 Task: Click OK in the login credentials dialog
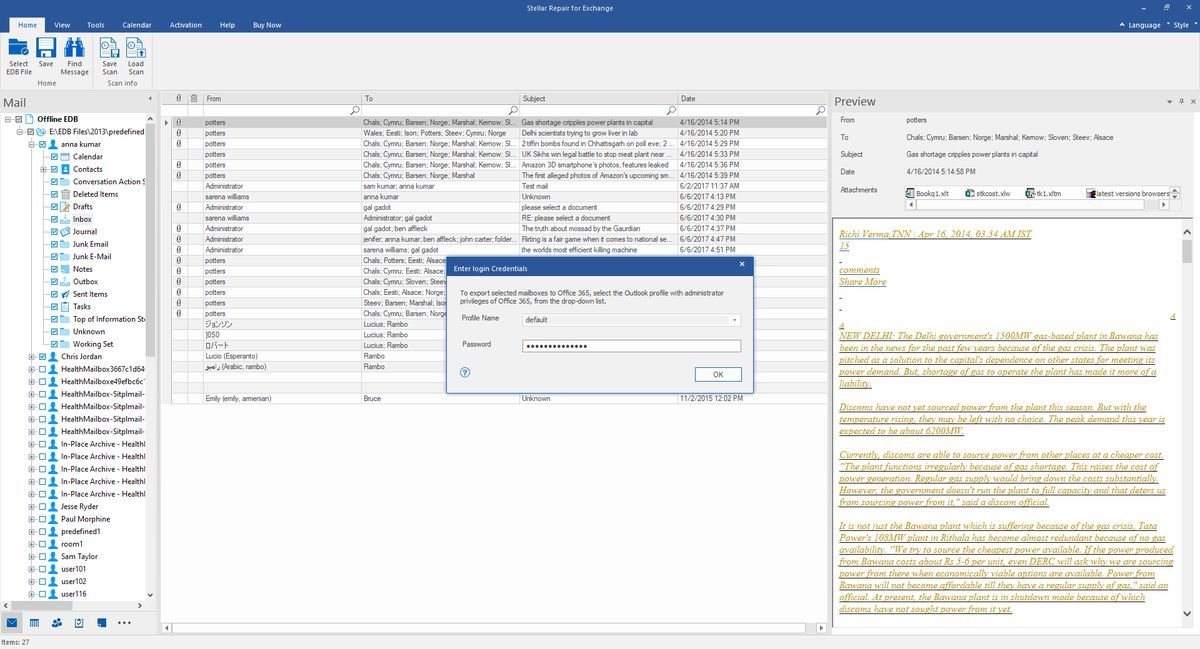pos(718,374)
